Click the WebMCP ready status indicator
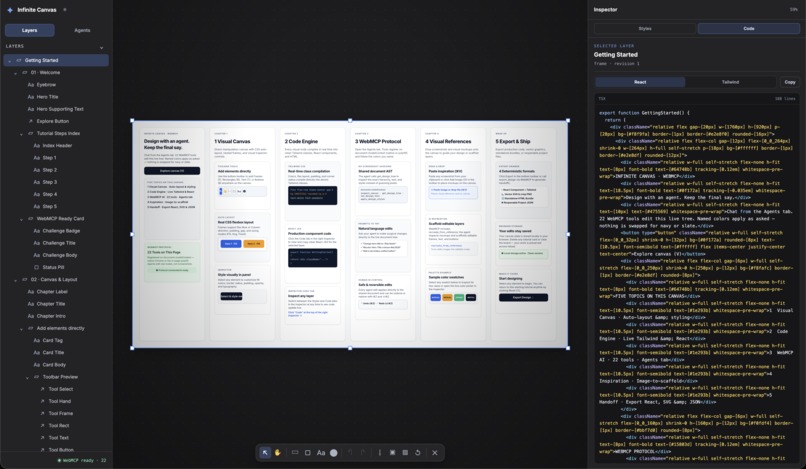This screenshot has height=469, width=806. pos(82,460)
